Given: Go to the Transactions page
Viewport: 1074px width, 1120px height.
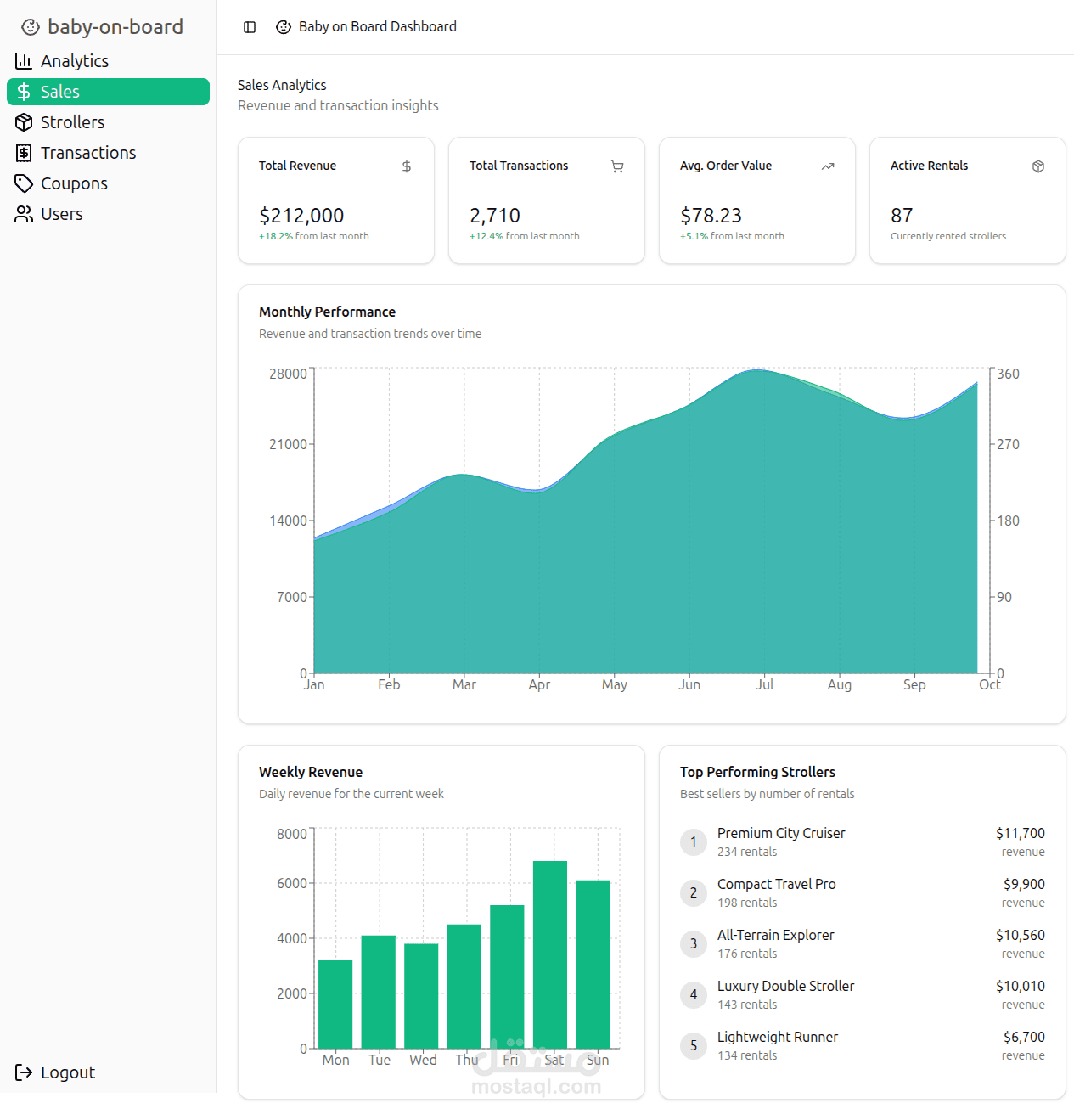Looking at the screenshot, I should (x=88, y=153).
